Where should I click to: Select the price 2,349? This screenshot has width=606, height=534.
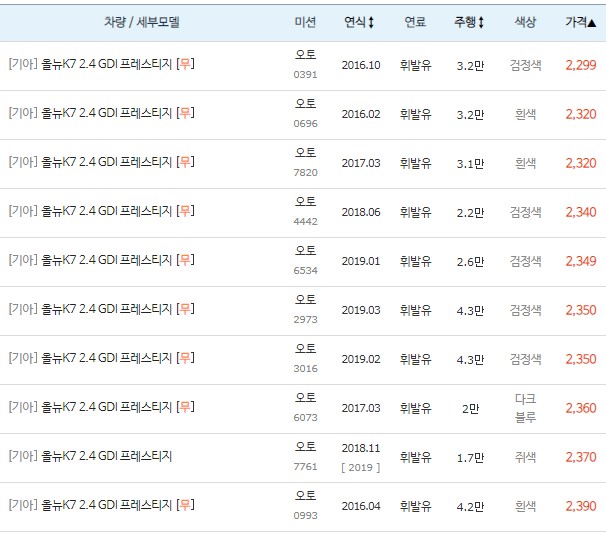pos(581,261)
